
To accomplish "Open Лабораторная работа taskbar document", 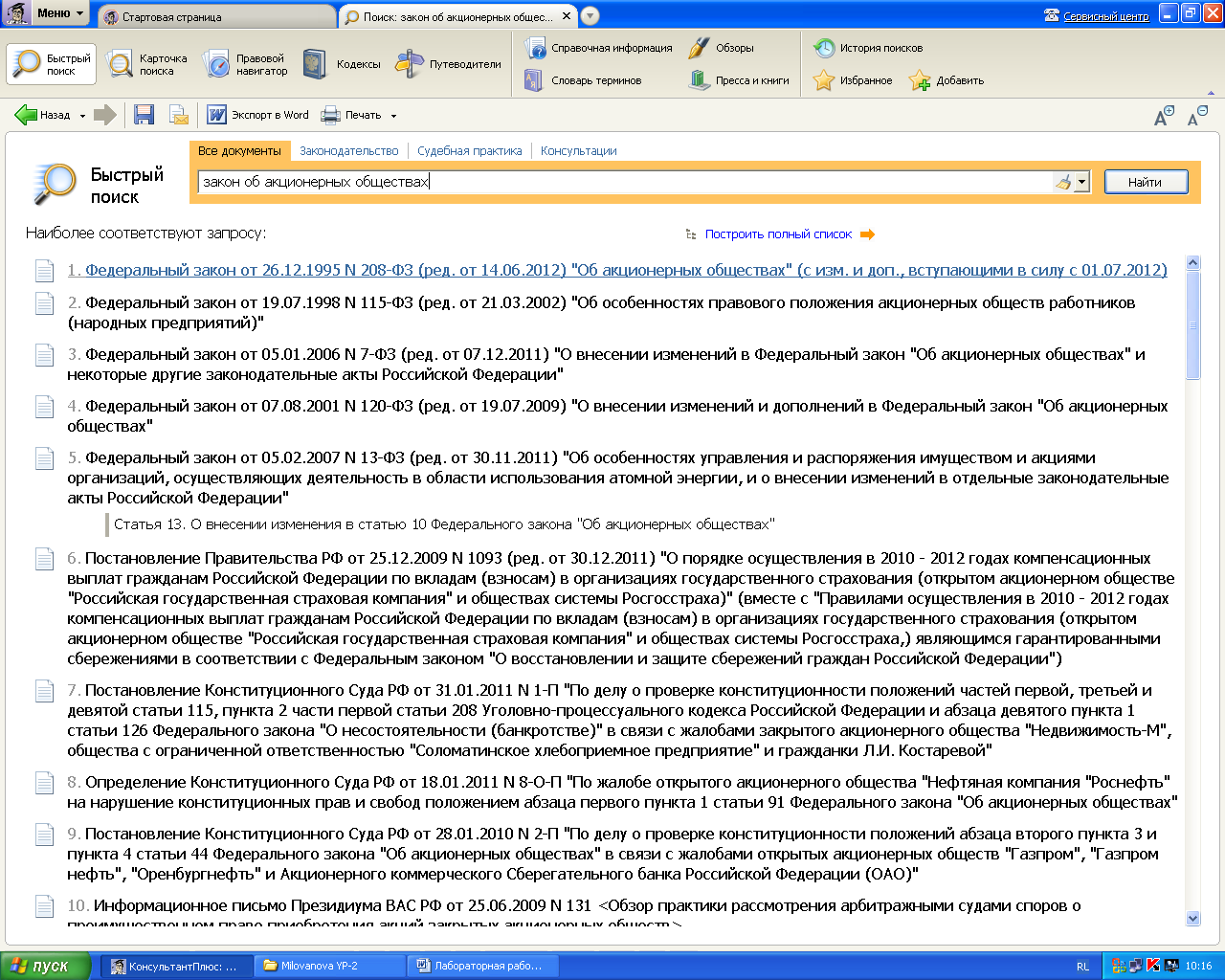I will (483, 966).
